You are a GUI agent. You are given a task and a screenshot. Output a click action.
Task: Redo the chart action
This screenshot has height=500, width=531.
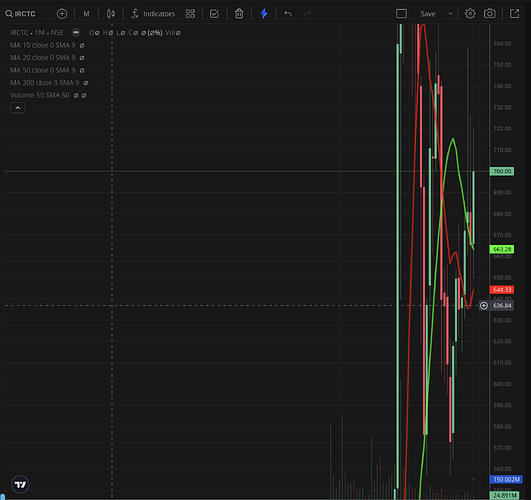[307, 14]
